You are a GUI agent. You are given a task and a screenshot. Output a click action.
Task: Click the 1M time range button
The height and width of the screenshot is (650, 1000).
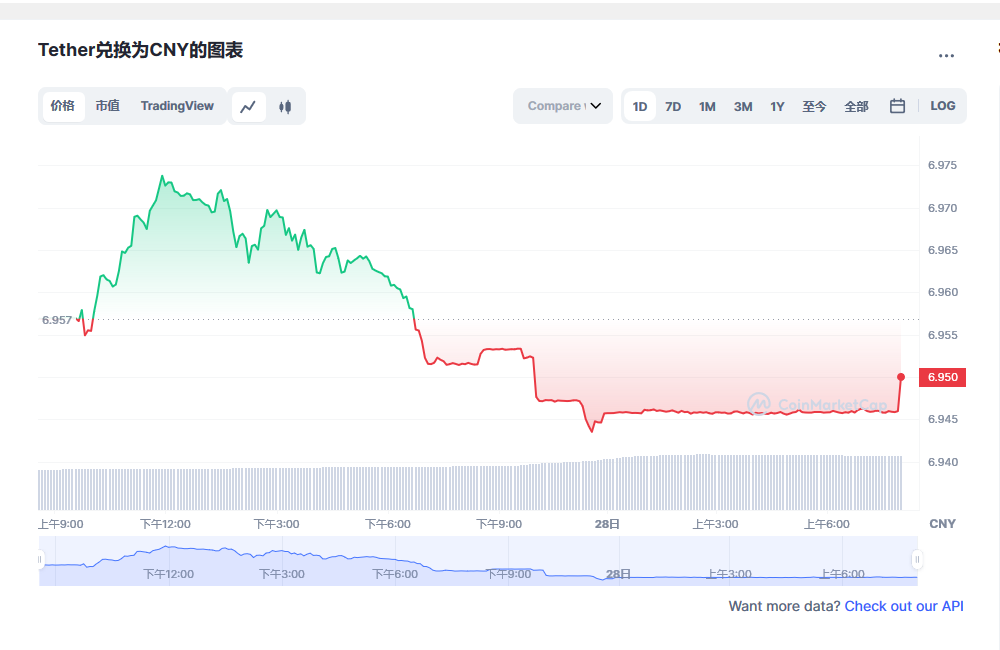707,105
